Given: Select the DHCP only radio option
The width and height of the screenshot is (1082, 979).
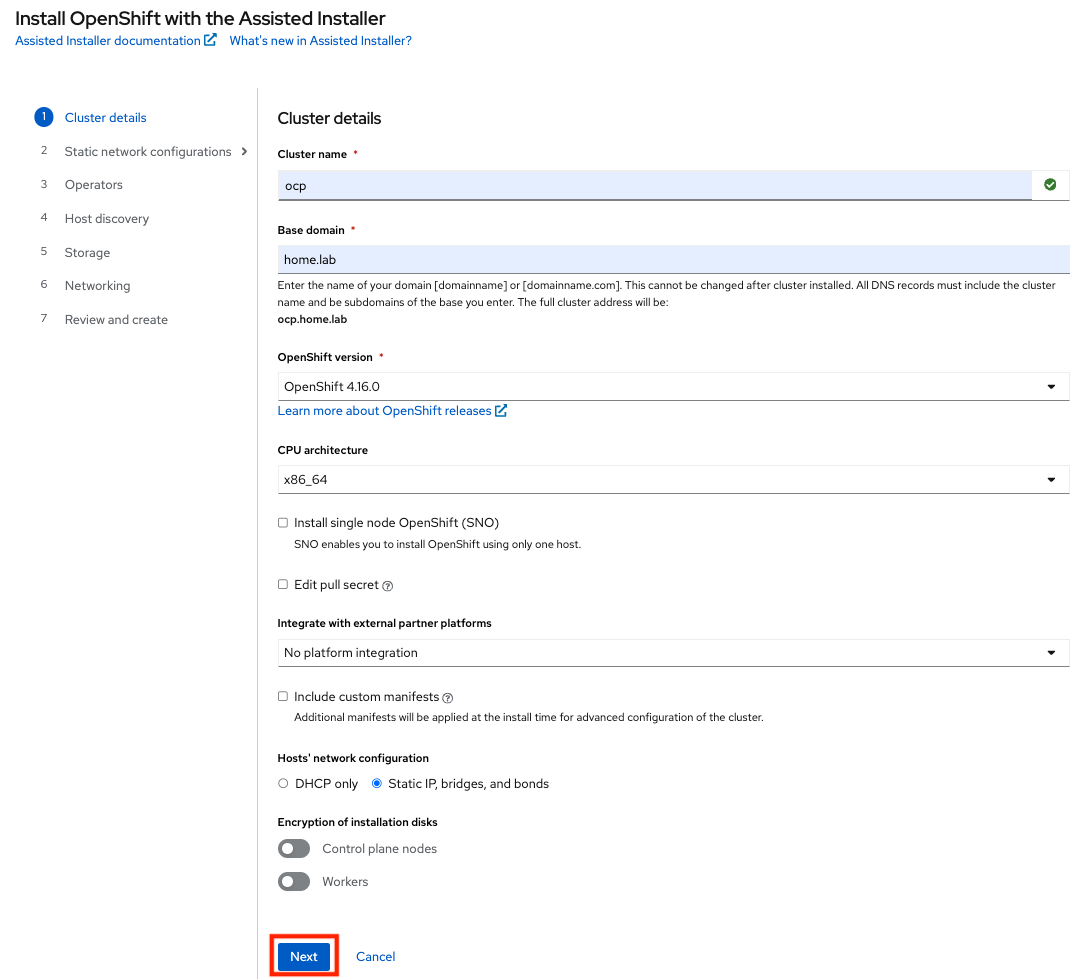Looking at the screenshot, I should pyautogui.click(x=283, y=783).
